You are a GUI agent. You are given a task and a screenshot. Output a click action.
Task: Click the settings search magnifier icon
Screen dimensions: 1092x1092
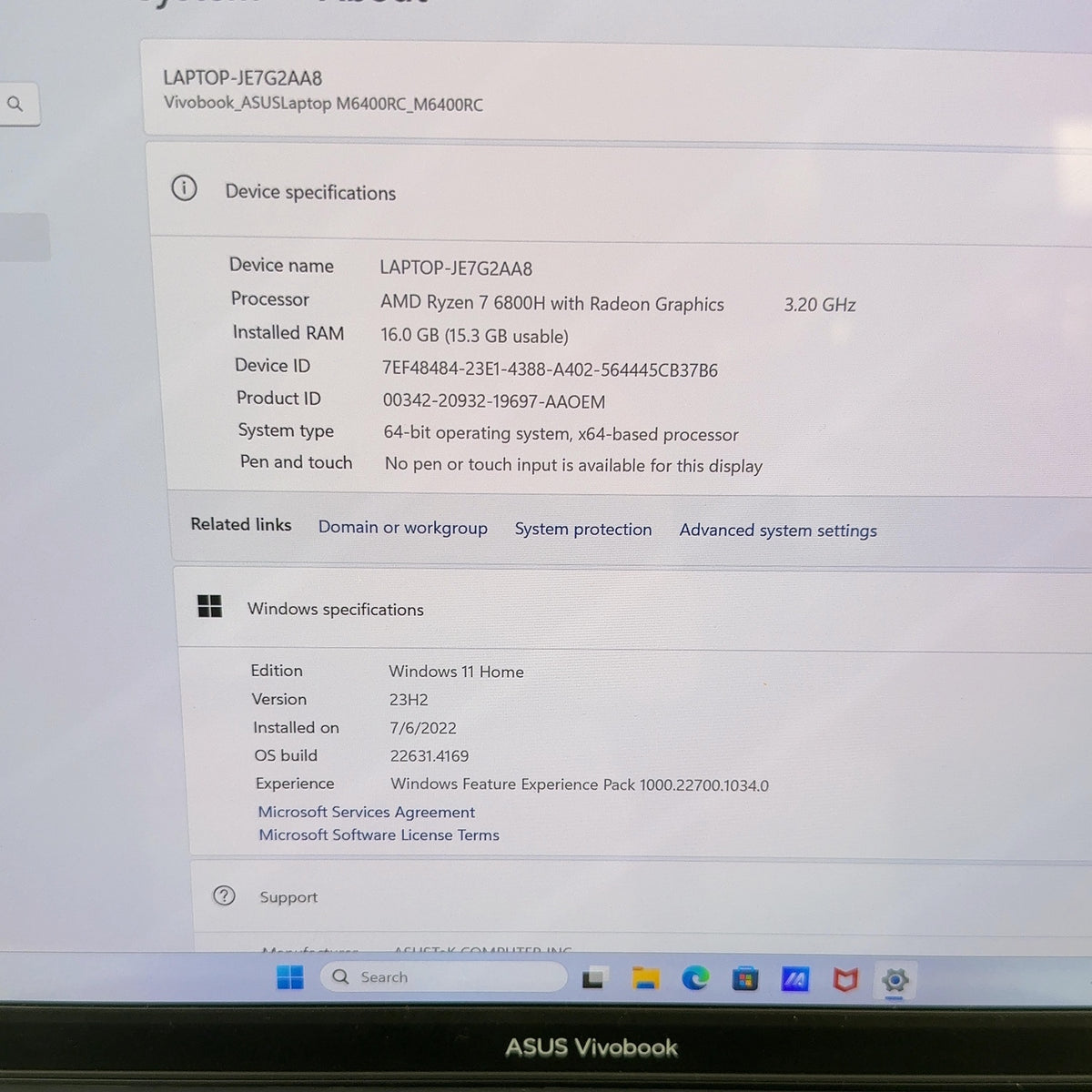coord(15,104)
